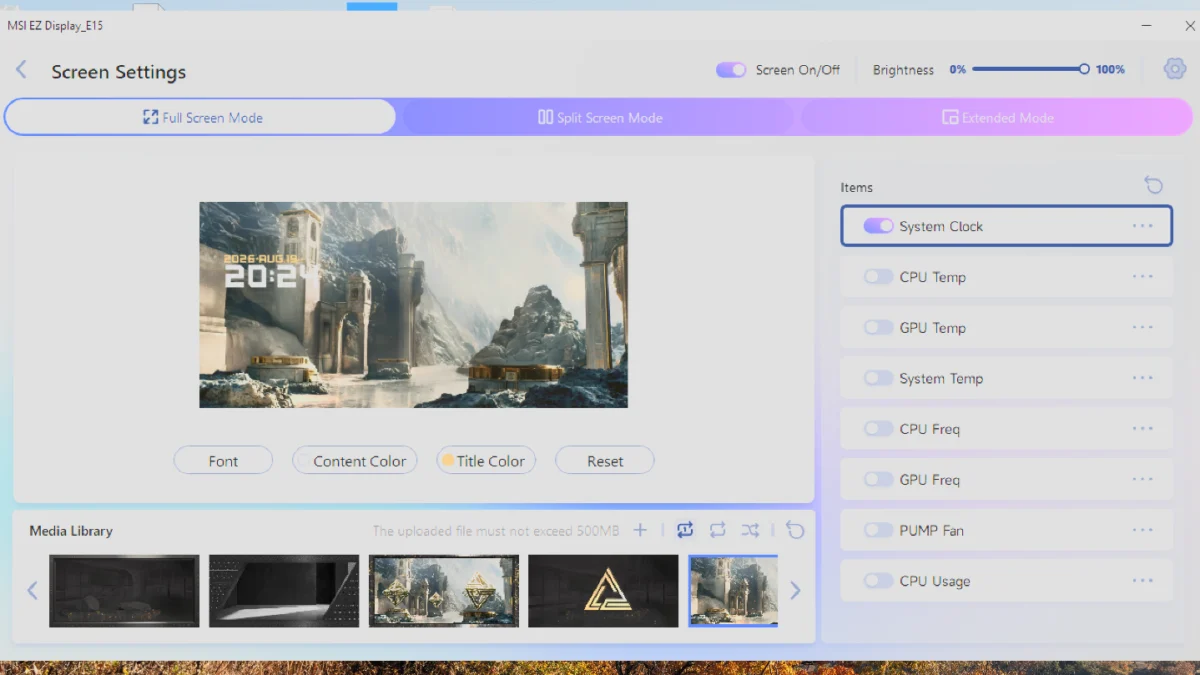This screenshot has width=1200, height=675.
Task: Enable the PUMP Fan toggle
Action: pos(878,530)
